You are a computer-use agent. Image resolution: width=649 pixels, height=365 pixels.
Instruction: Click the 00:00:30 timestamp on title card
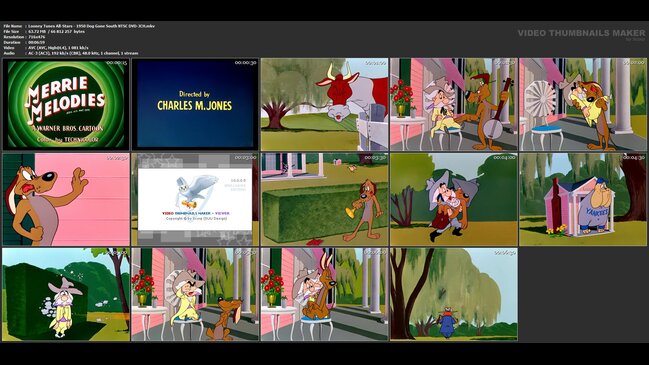(x=246, y=62)
